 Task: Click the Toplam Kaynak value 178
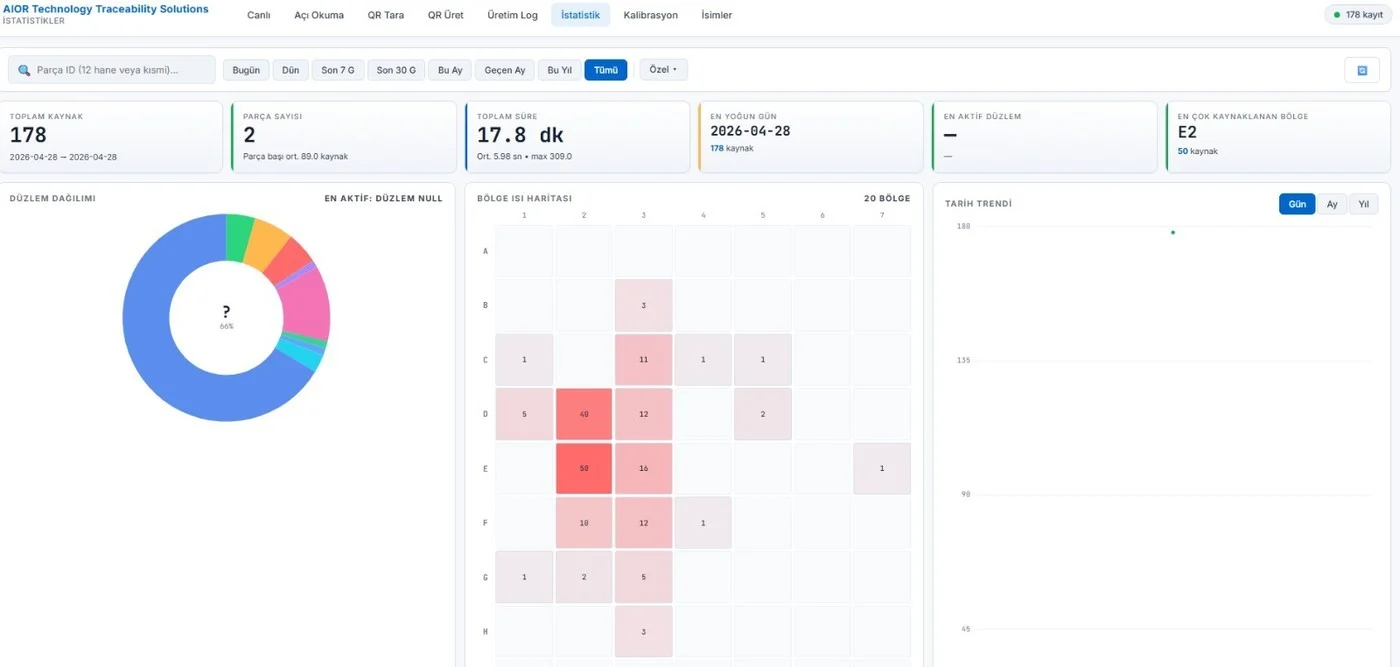[28, 135]
